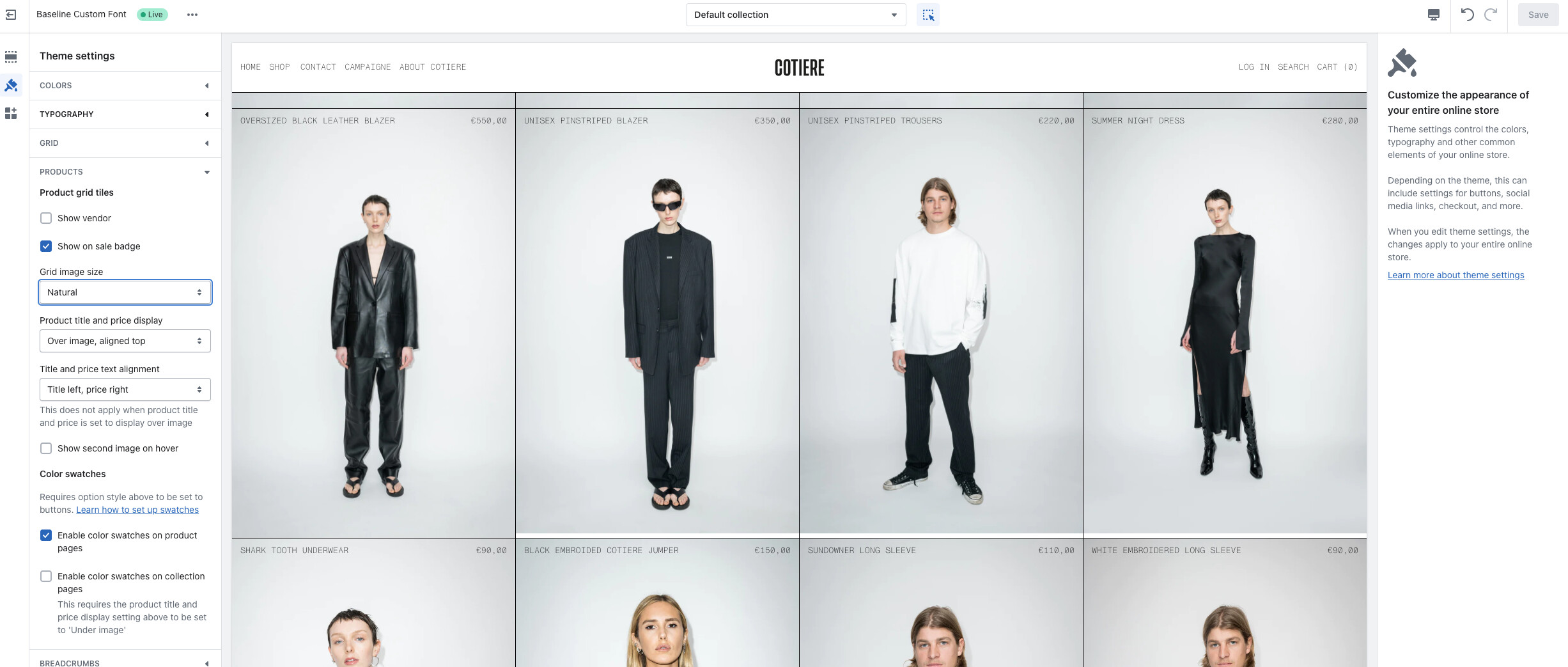The height and width of the screenshot is (667, 1568).
Task: Click the Save button
Action: [x=1539, y=15]
